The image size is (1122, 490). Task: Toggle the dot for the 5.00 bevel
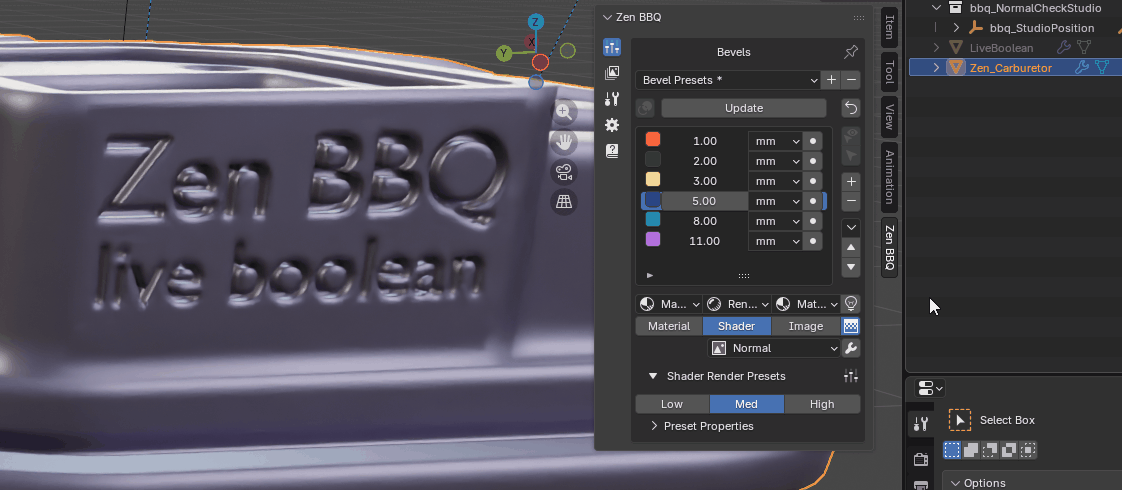point(813,201)
